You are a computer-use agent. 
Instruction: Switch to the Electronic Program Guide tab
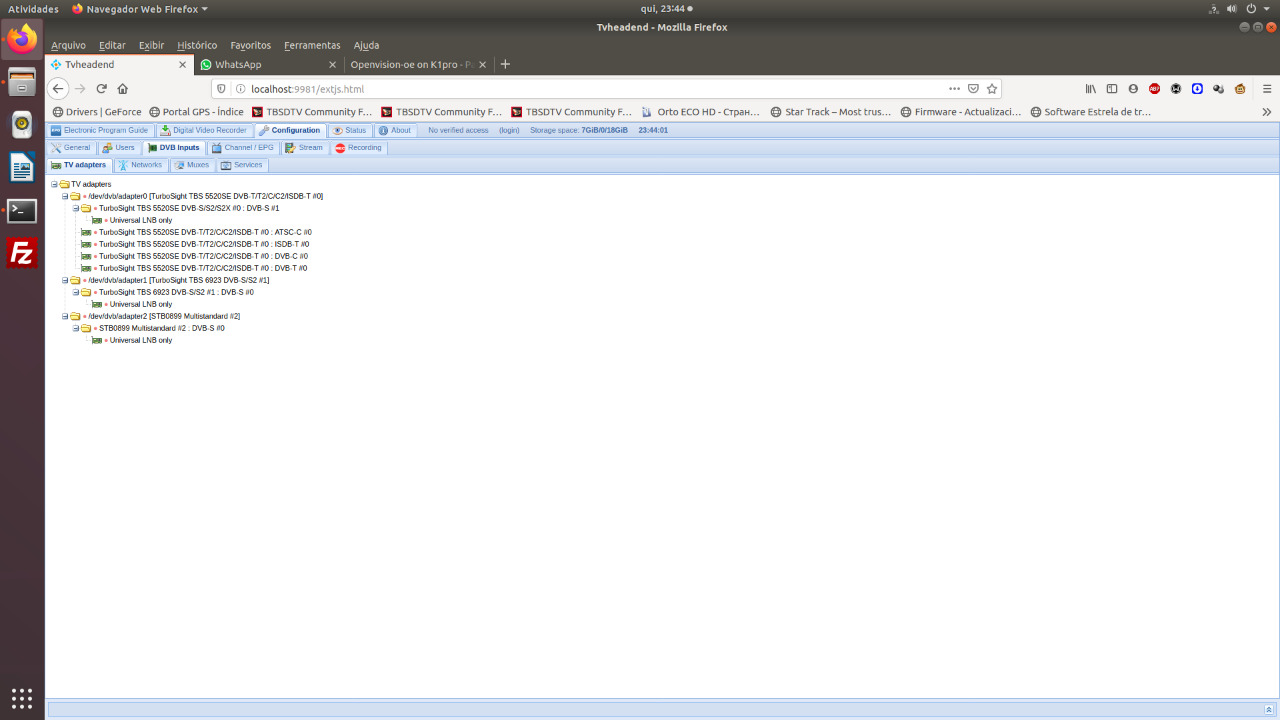(x=100, y=131)
